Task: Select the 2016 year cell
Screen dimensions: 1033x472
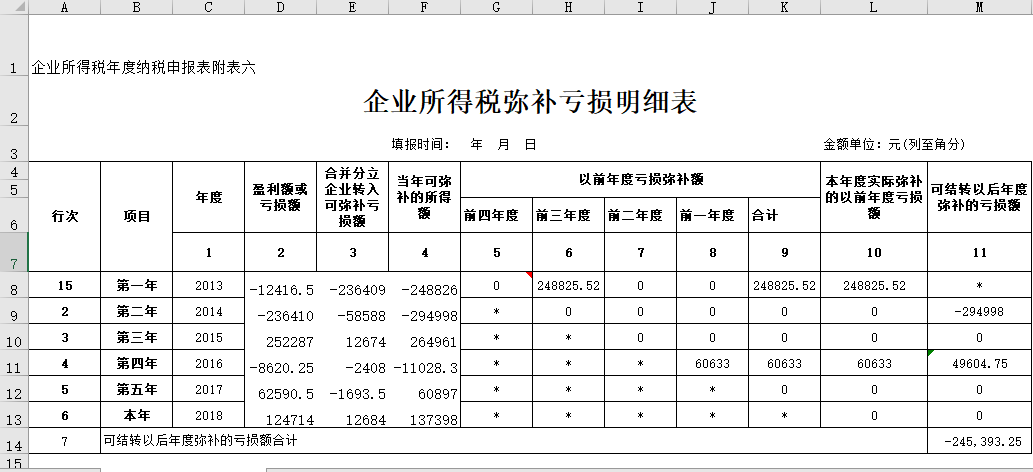Action: pyautogui.click(x=208, y=364)
